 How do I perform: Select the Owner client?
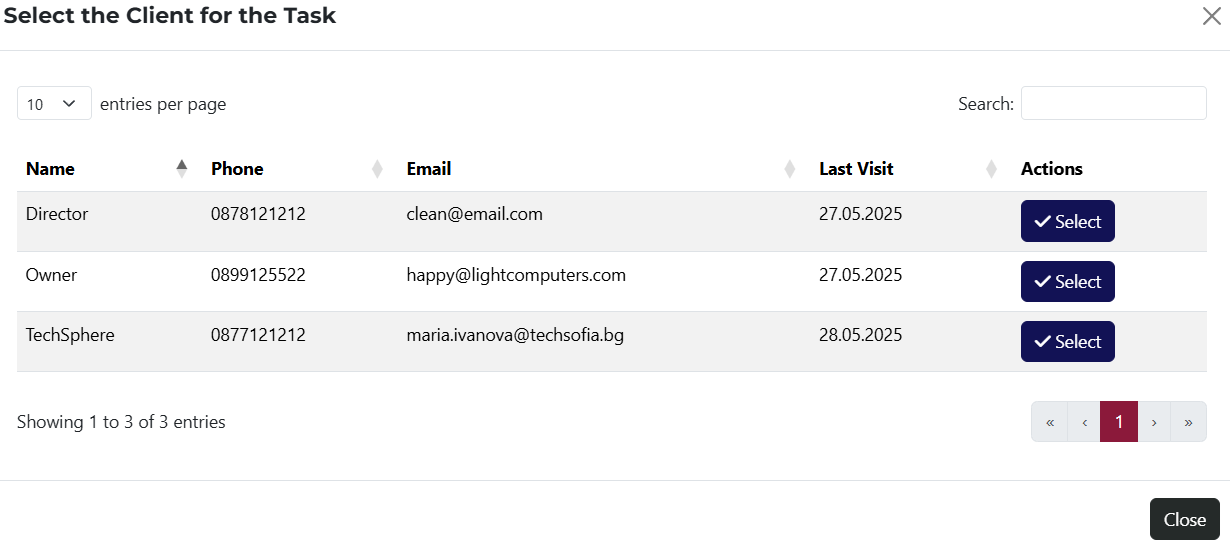[x=1067, y=282]
